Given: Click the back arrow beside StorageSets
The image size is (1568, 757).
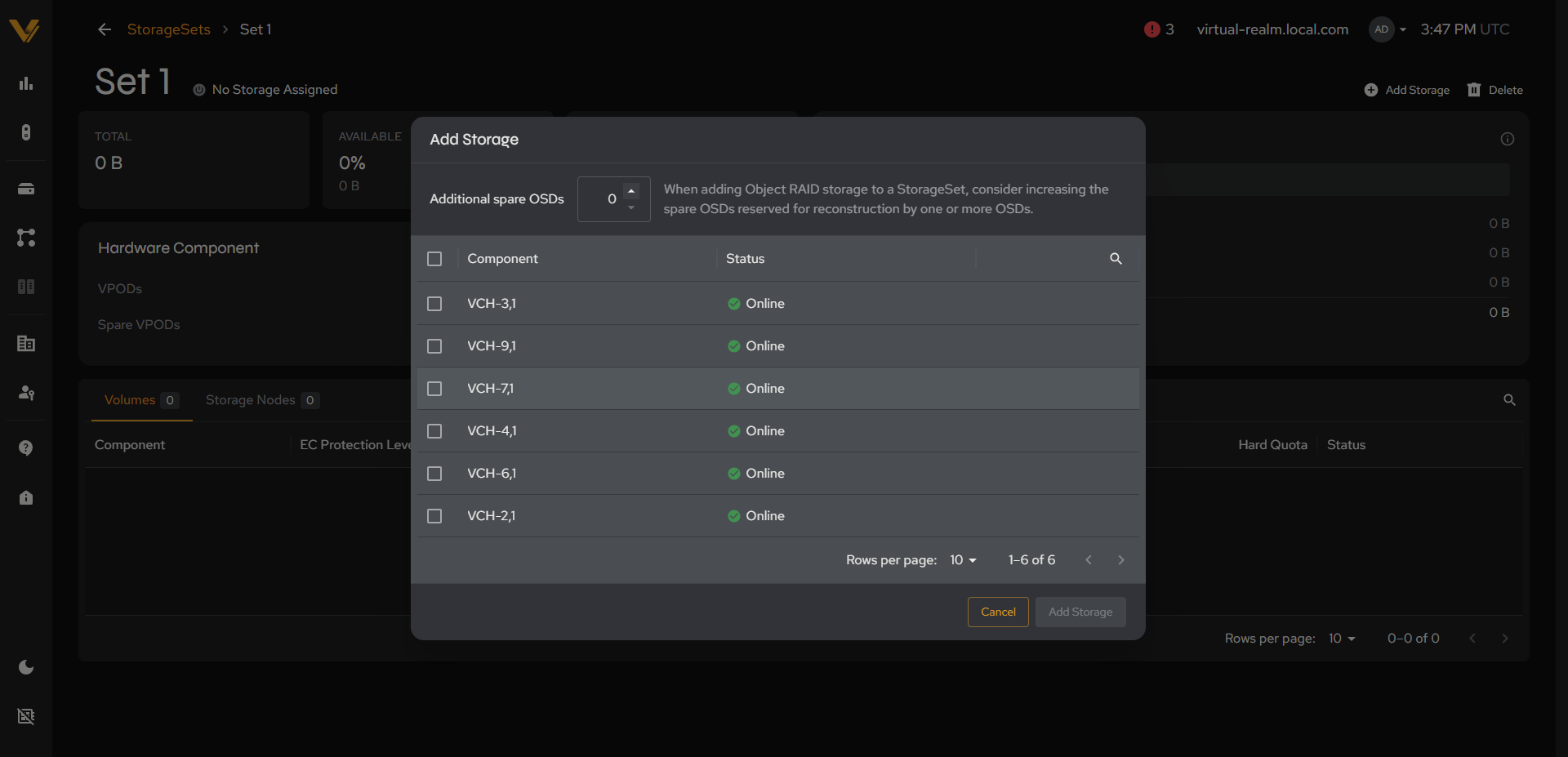Looking at the screenshot, I should coord(105,29).
